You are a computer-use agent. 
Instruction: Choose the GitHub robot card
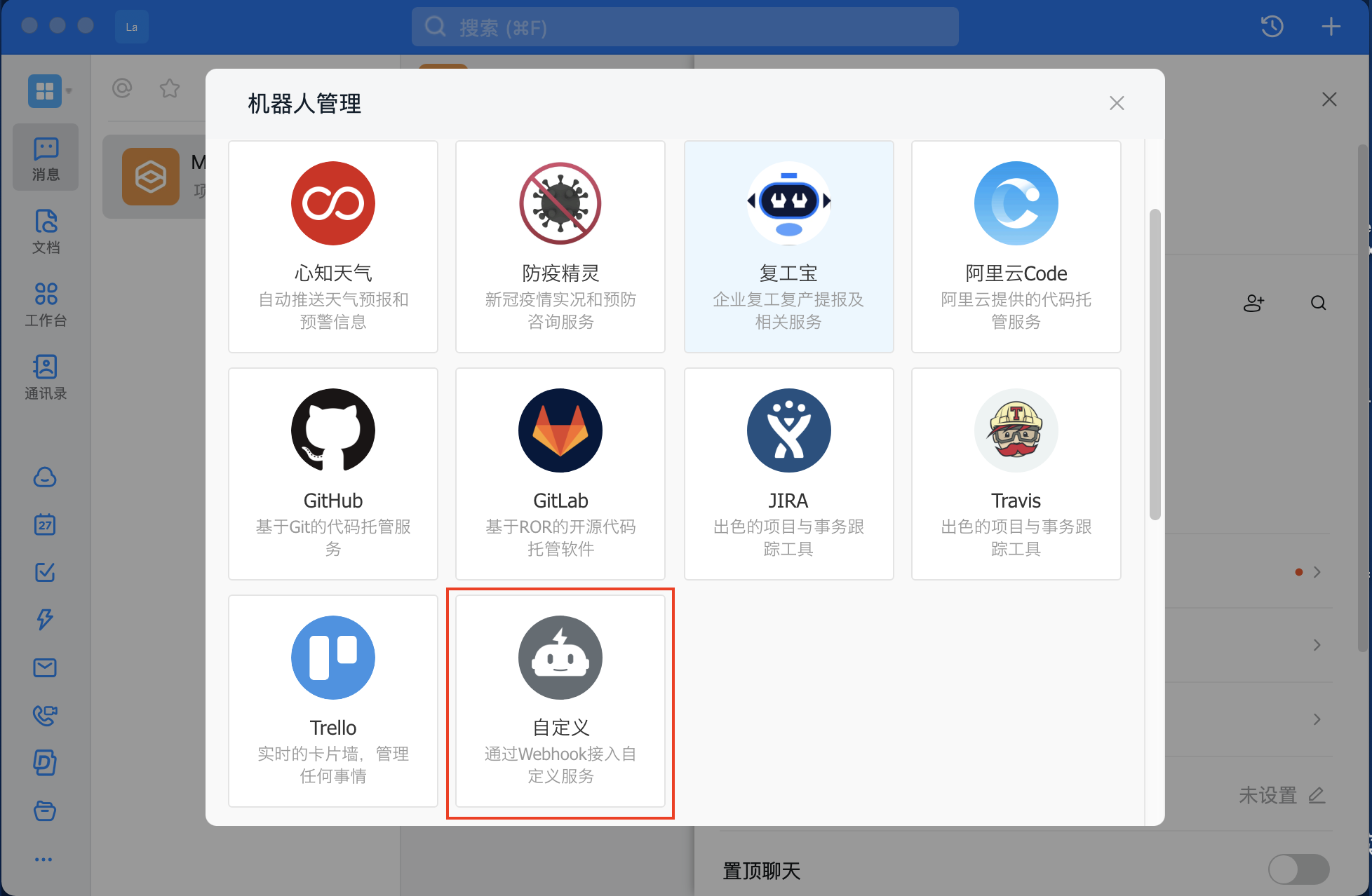tap(333, 474)
